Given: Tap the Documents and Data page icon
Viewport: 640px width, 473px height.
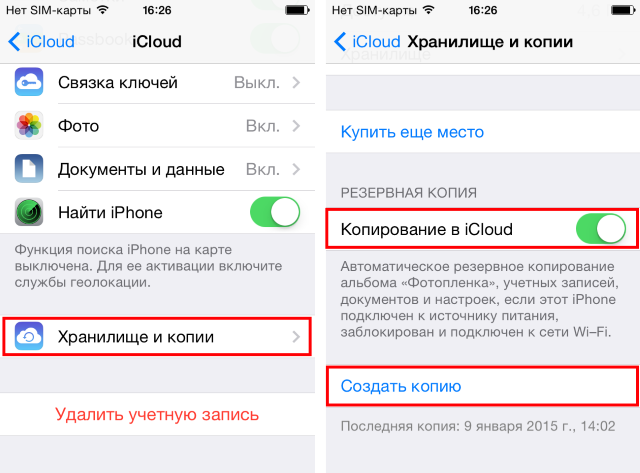Looking at the screenshot, I should tap(29, 169).
